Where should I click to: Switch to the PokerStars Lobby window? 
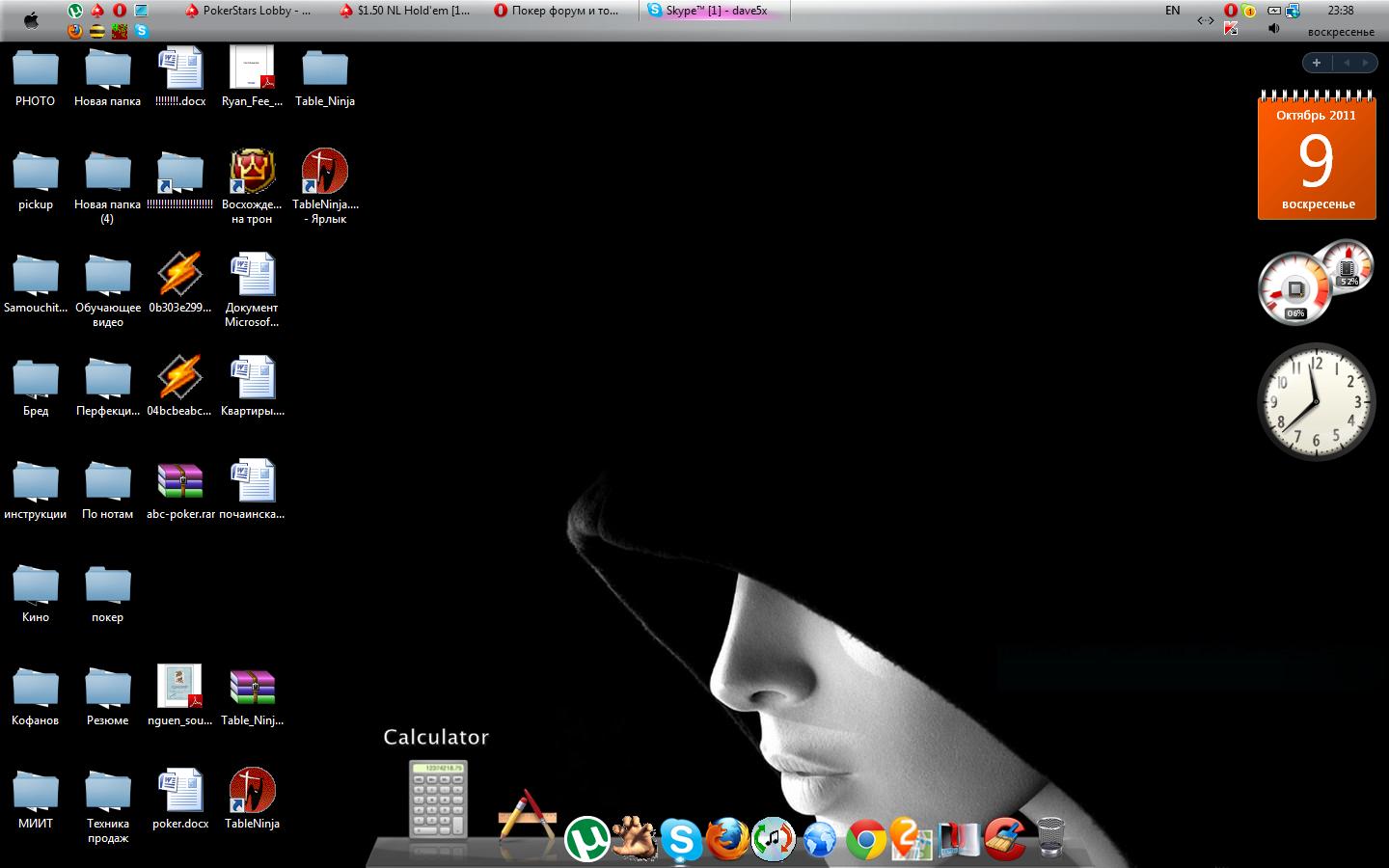click(x=249, y=11)
